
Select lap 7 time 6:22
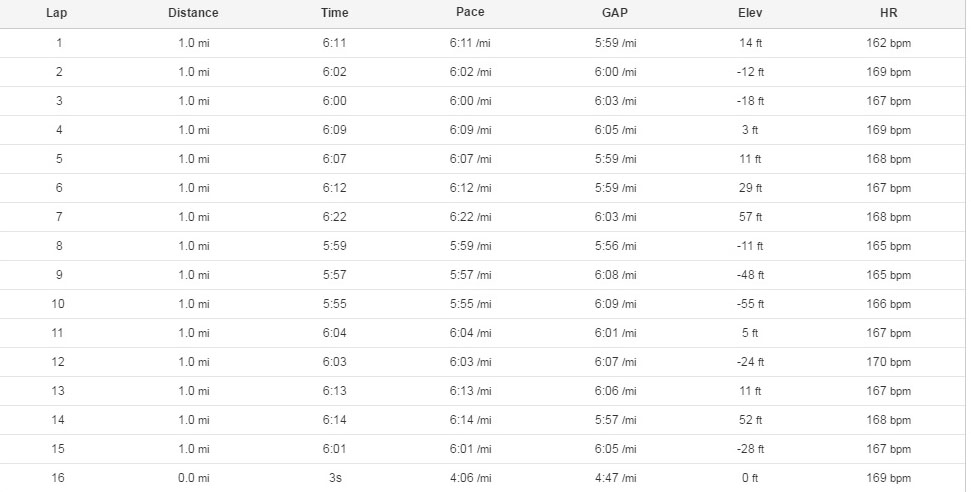click(334, 217)
